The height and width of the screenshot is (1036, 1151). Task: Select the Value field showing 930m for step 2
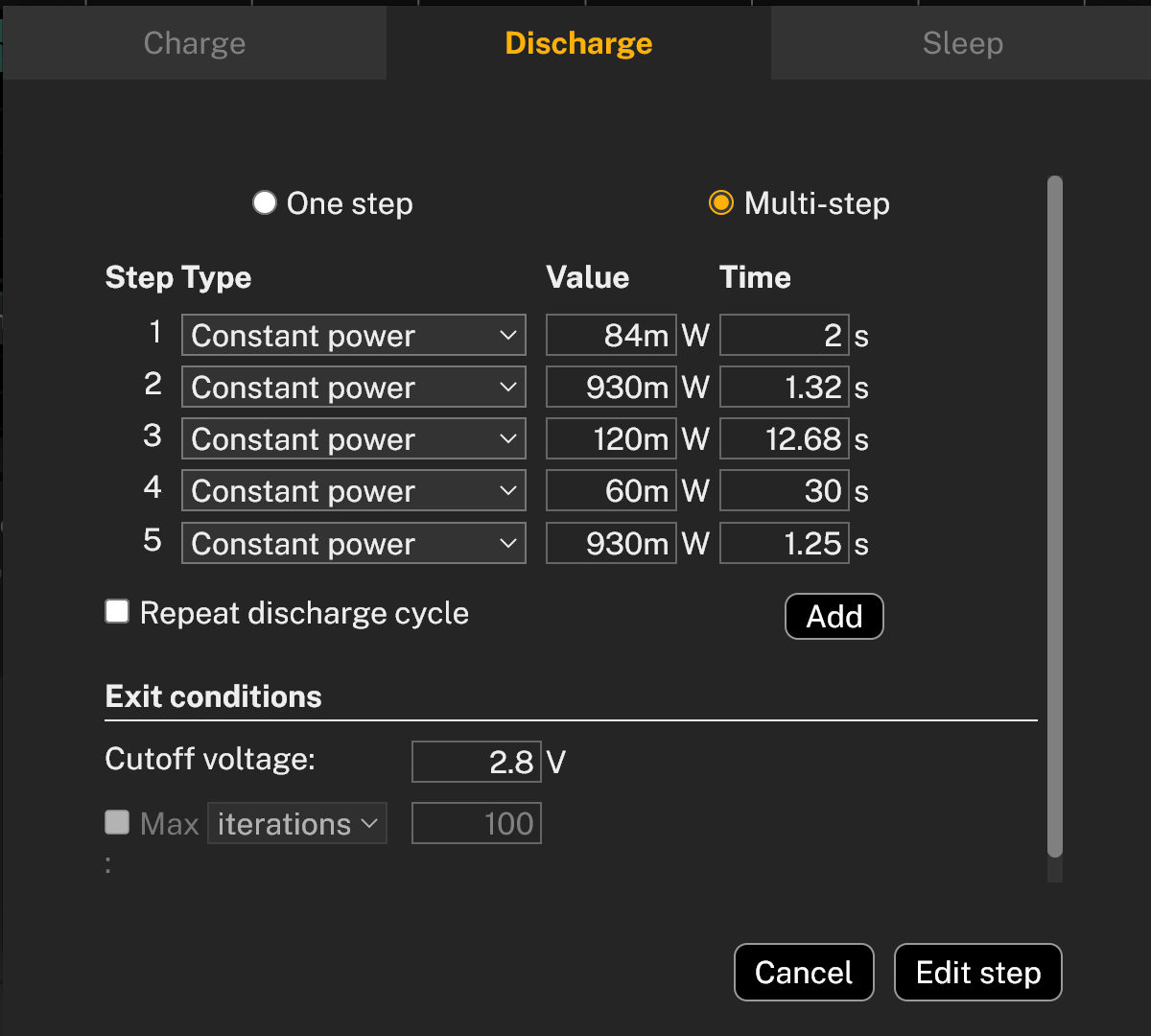tap(610, 387)
